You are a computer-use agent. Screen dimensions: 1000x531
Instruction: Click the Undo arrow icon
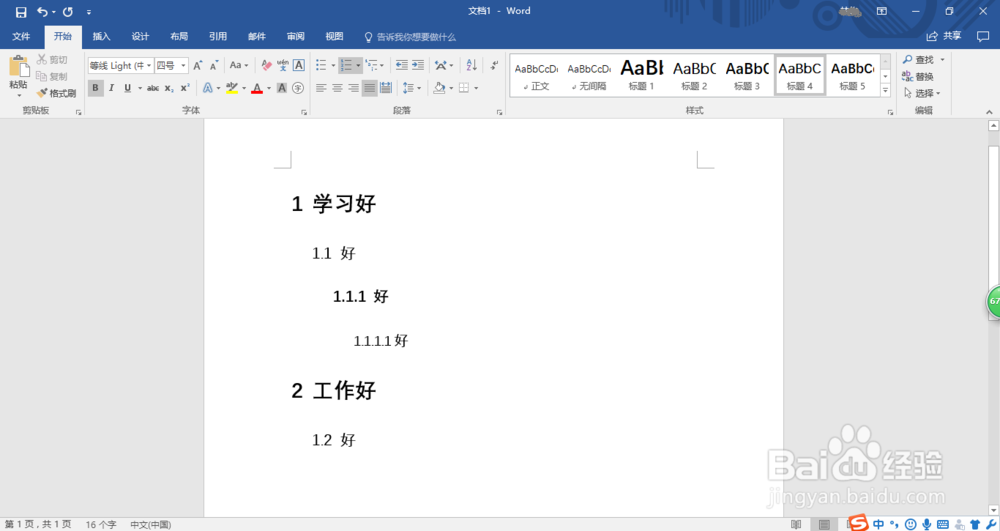[x=43, y=11]
